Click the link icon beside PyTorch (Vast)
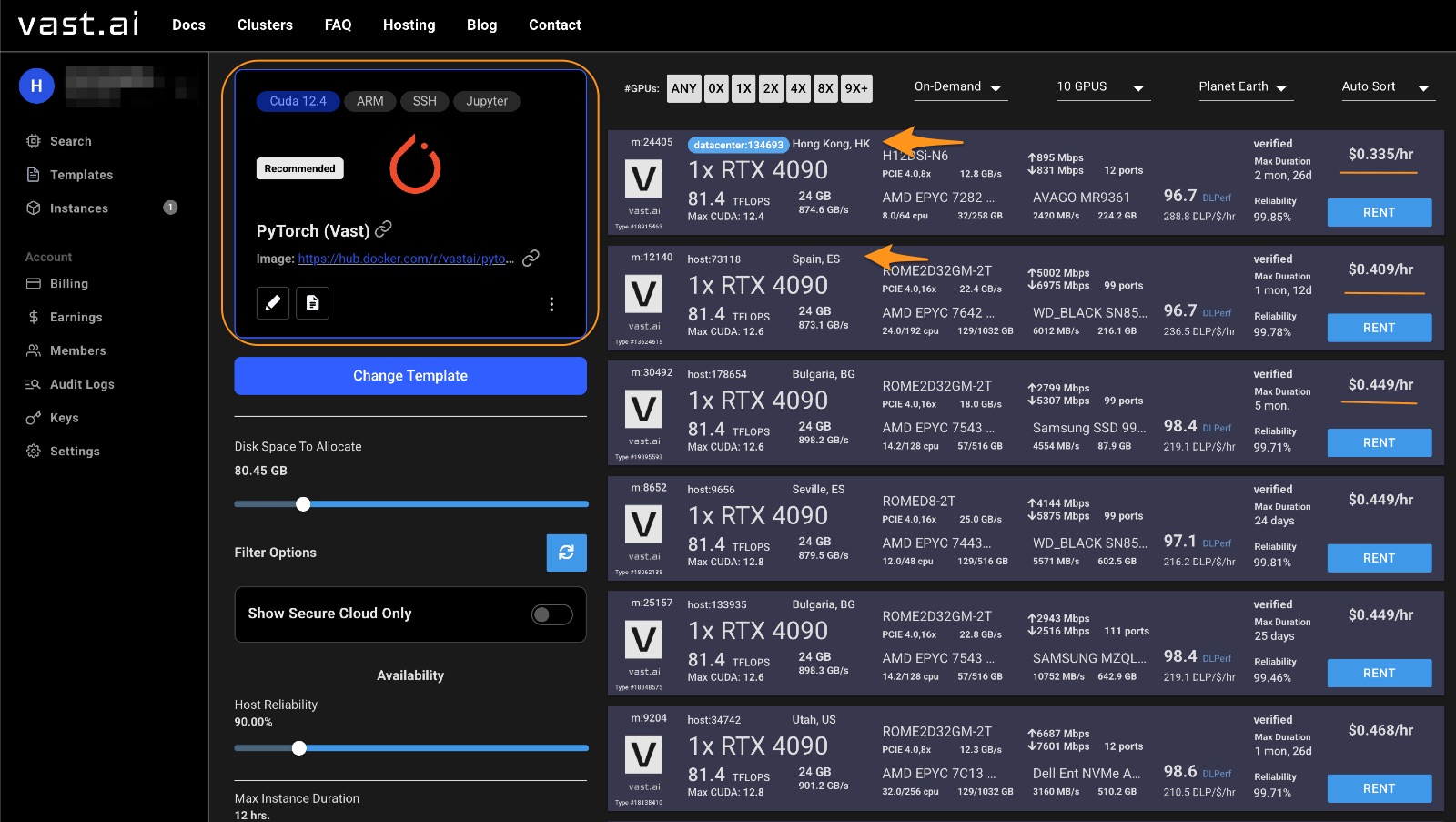The image size is (1456, 822). [x=384, y=229]
